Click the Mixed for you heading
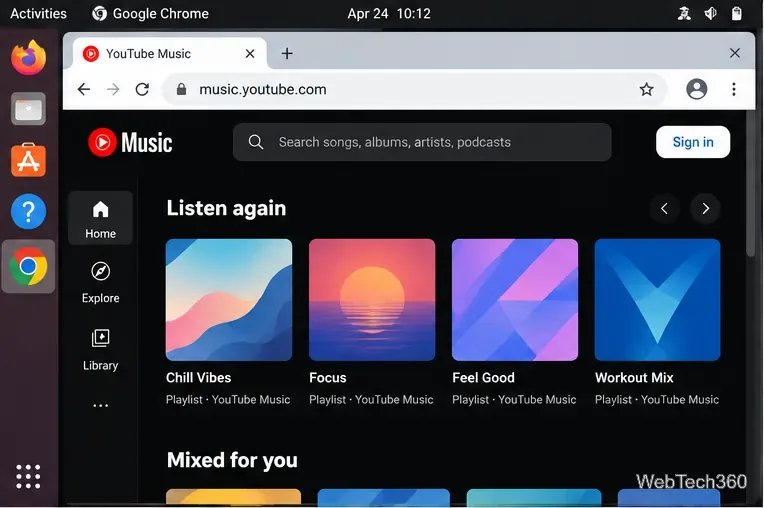The width and height of the screenshot is (764, 508). click(x=232, y=460)
